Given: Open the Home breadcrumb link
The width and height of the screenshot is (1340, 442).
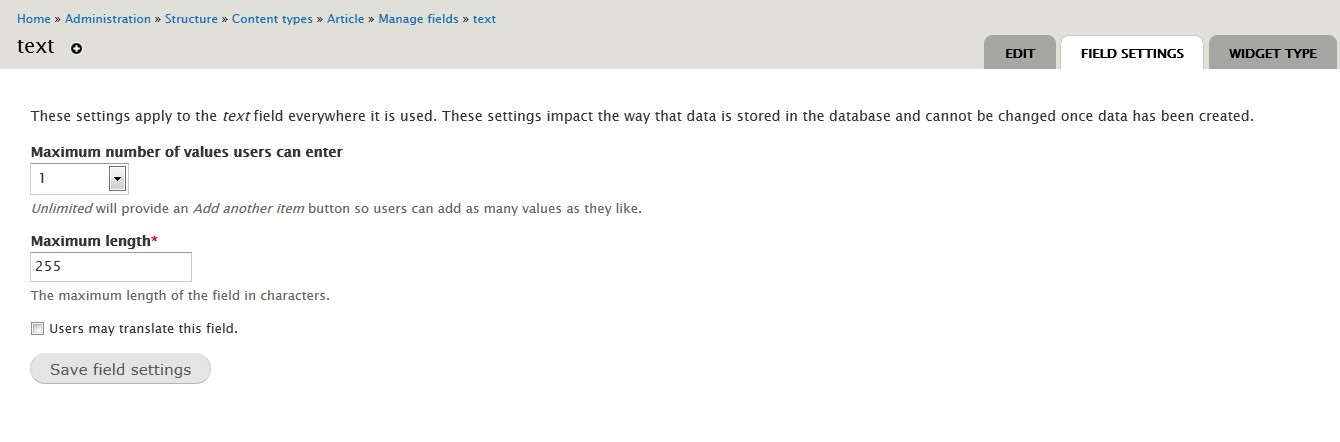Looking at the screenshot, I should (x=34, y=19).
